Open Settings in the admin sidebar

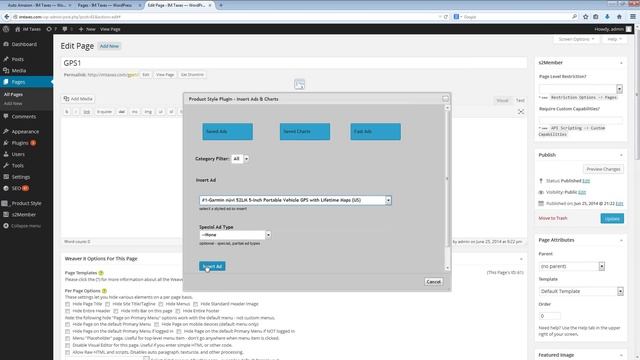click(x=20, y=177)
